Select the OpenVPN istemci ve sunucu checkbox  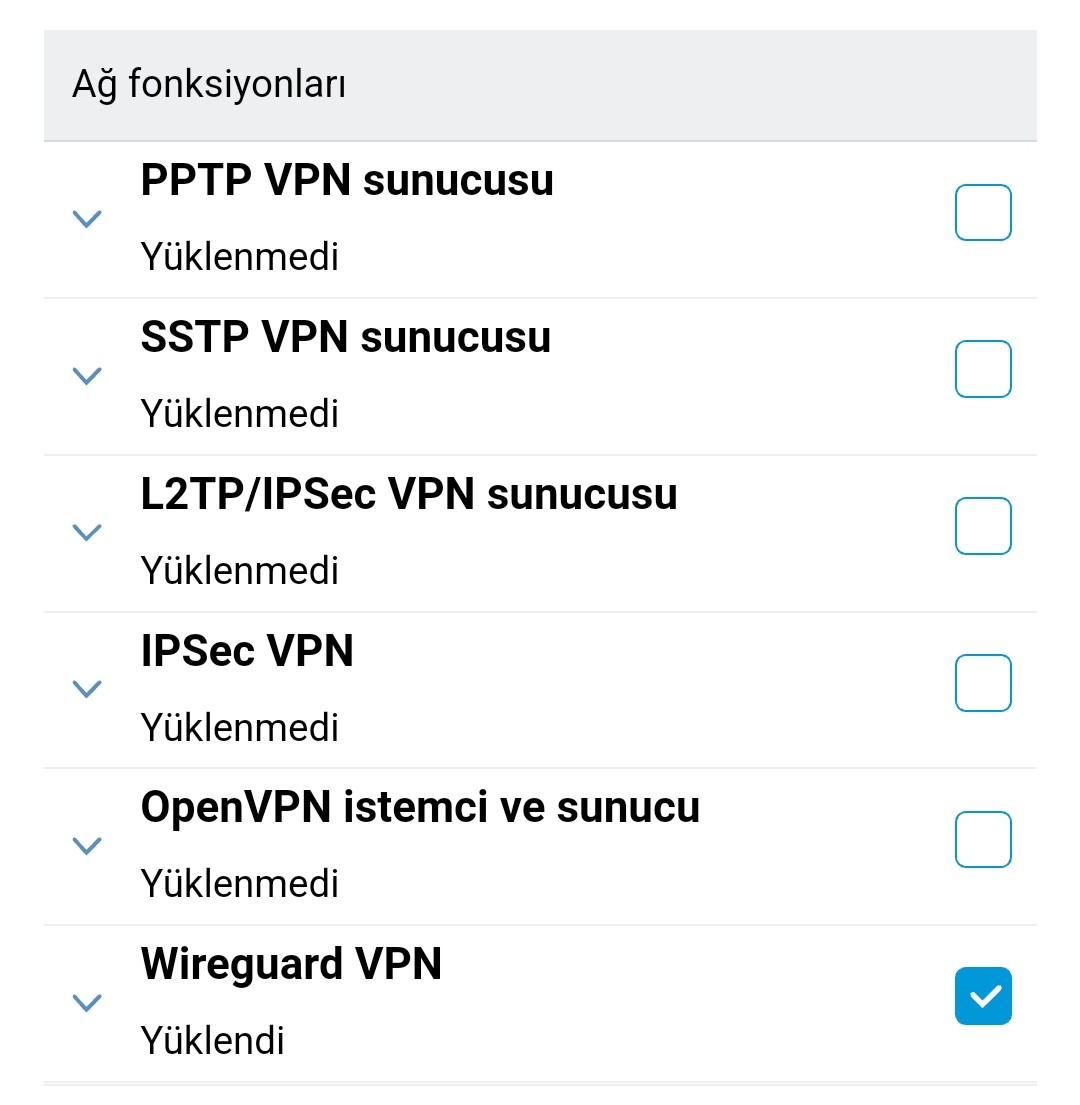click(x=983, y=839)
